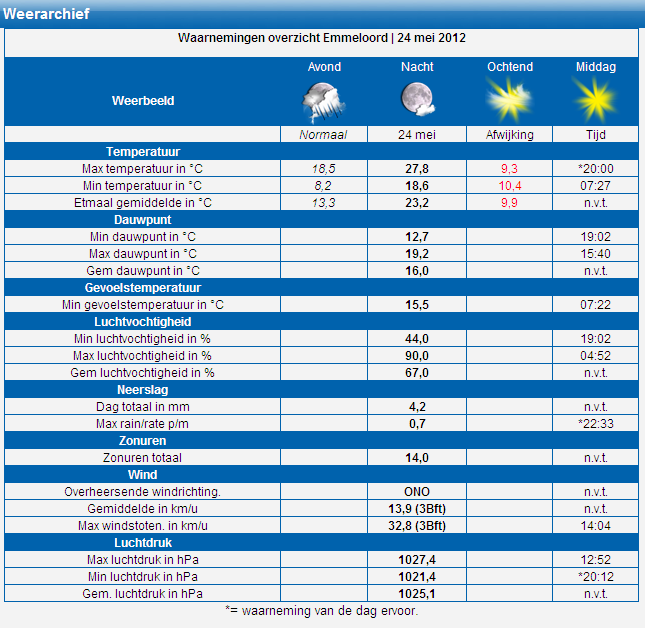Select the 'Min temperatuur in °C' row label

(x=142, y=186)
